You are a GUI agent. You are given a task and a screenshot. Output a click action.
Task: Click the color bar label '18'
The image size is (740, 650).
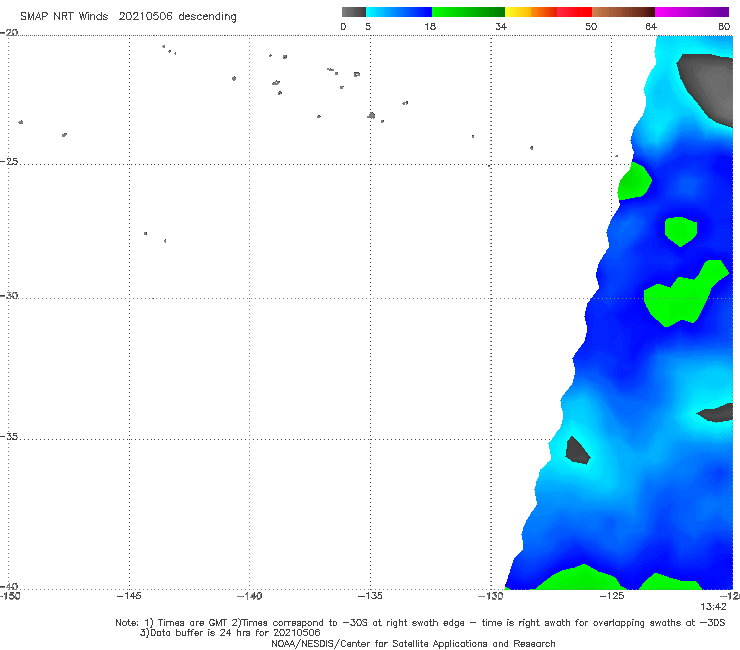click(x=430, y=27)
